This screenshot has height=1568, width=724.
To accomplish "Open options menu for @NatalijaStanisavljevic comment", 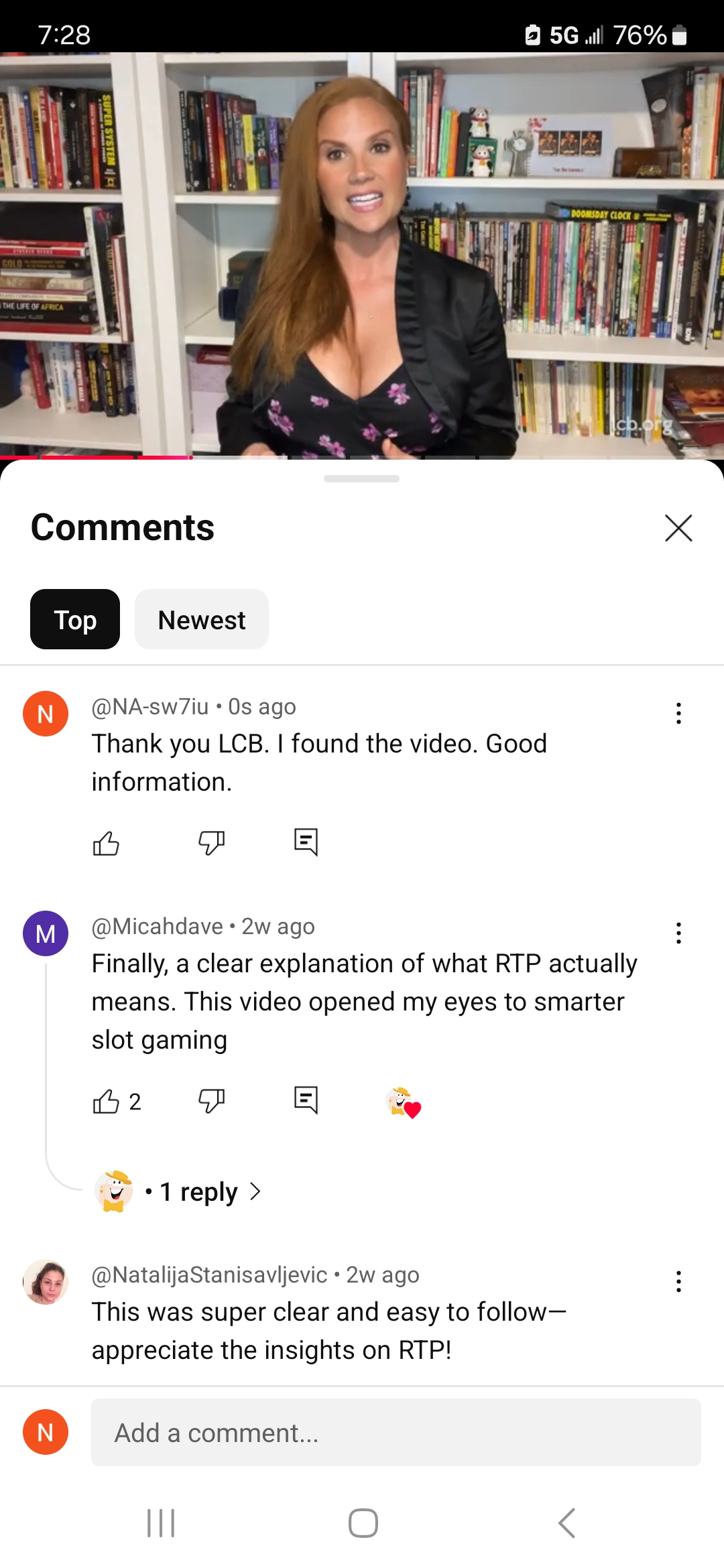I will pos(678,1281).
